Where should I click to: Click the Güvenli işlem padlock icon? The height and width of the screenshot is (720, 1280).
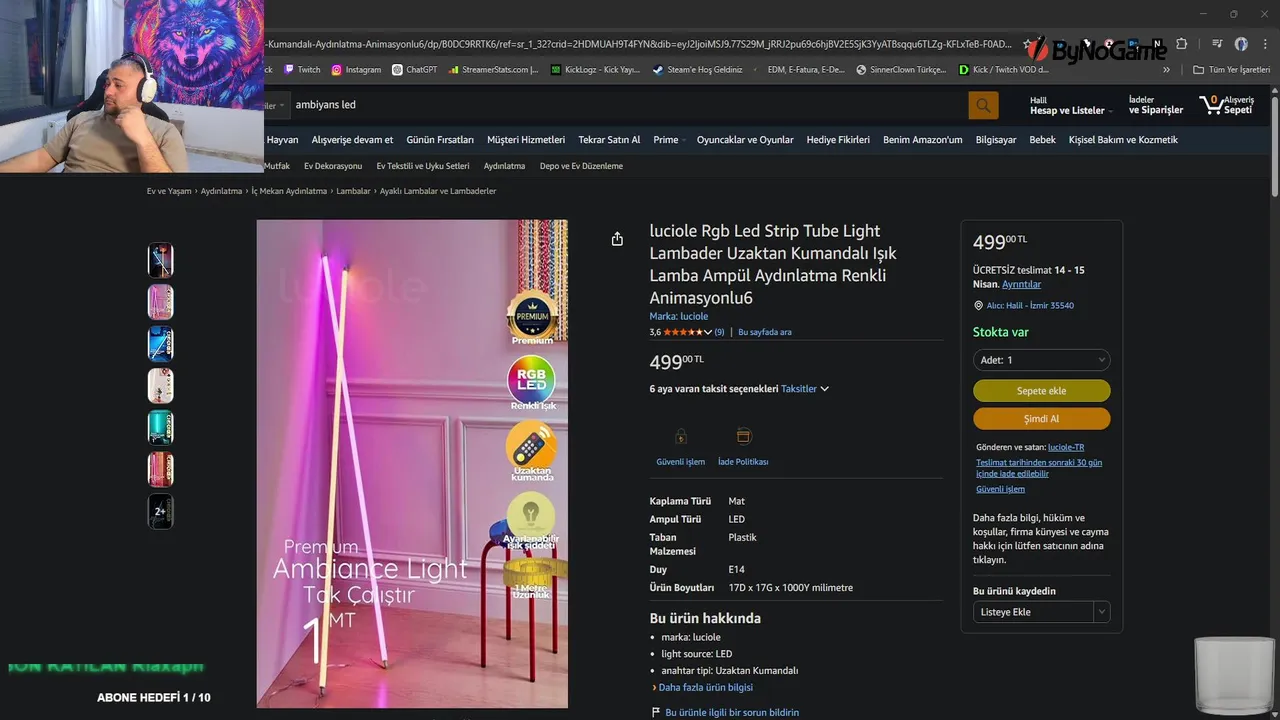tap(681, 436)
